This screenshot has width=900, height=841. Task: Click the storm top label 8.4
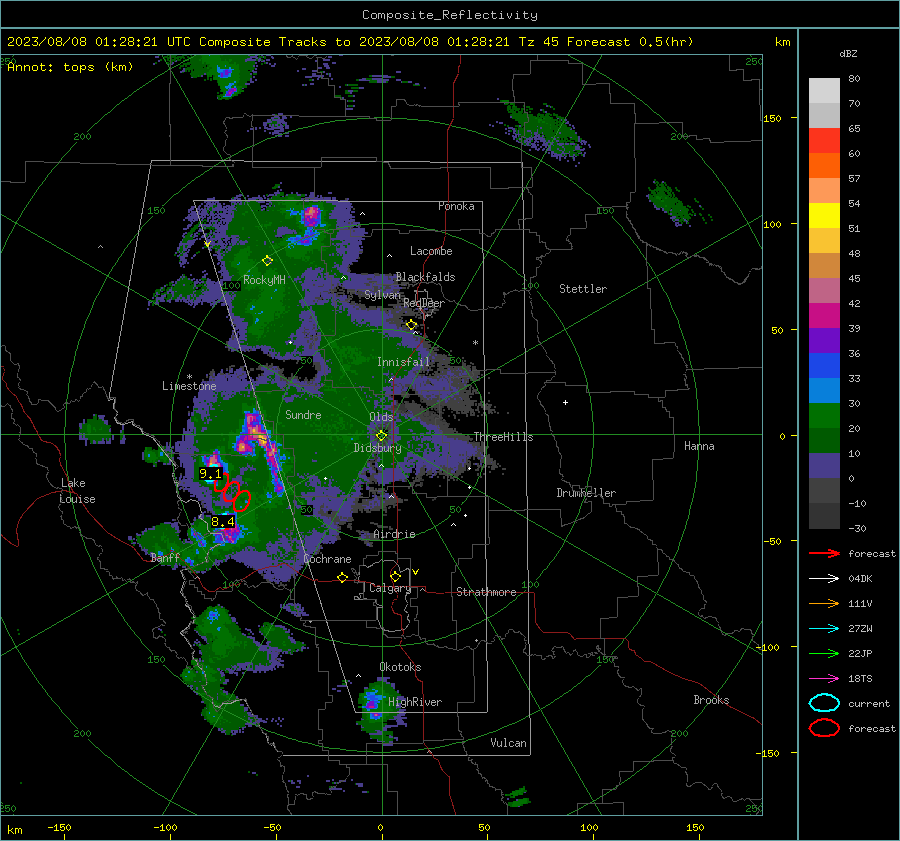coord(223,521)
